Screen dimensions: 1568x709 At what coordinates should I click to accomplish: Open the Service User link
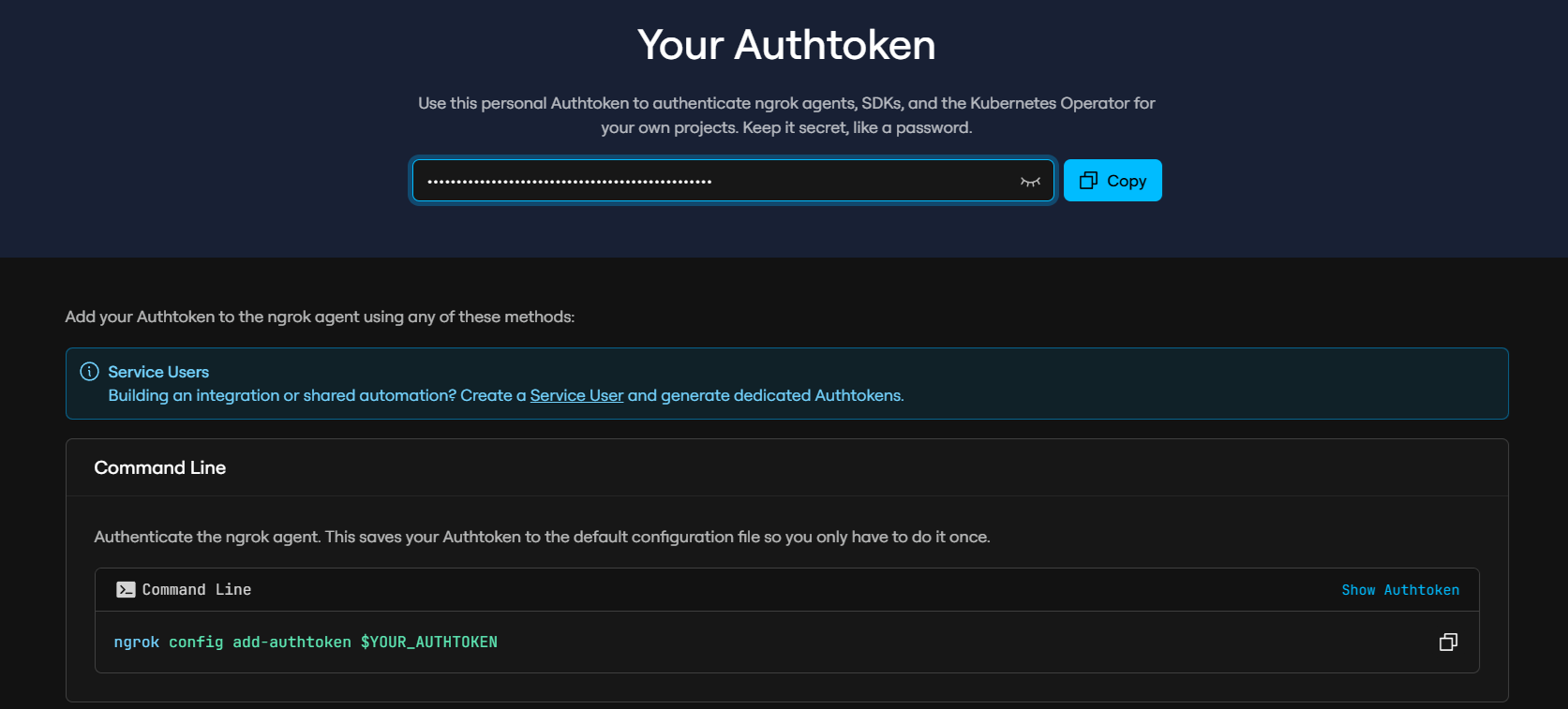pos(576,395)
